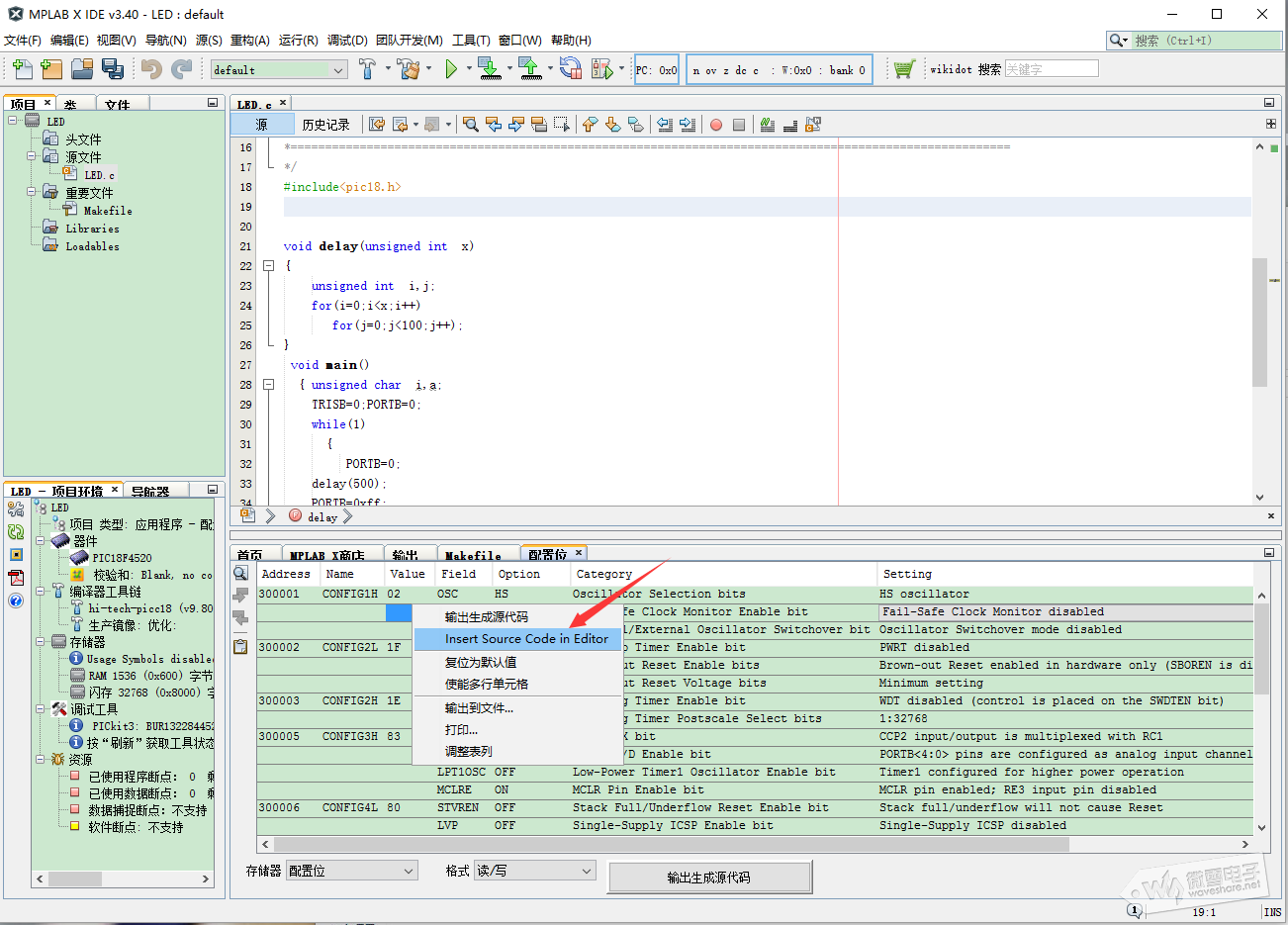Click the Read Device Memory upload icon

[x=529, y=68]
